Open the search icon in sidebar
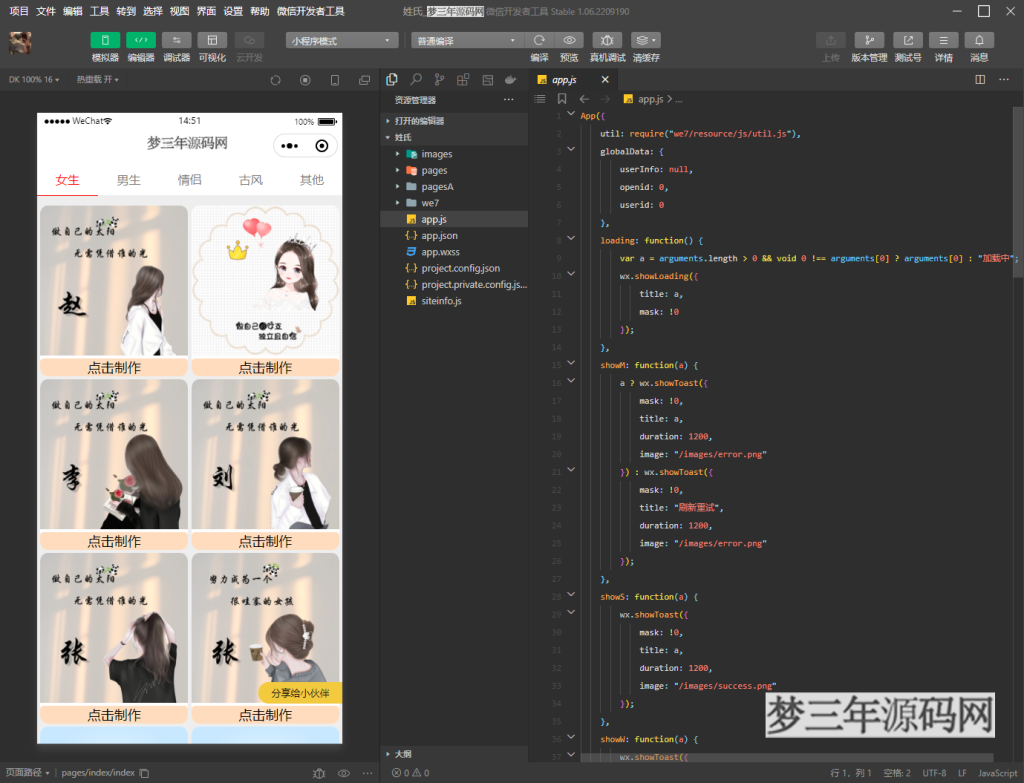The image size is (1024, 783). point(415,79)
